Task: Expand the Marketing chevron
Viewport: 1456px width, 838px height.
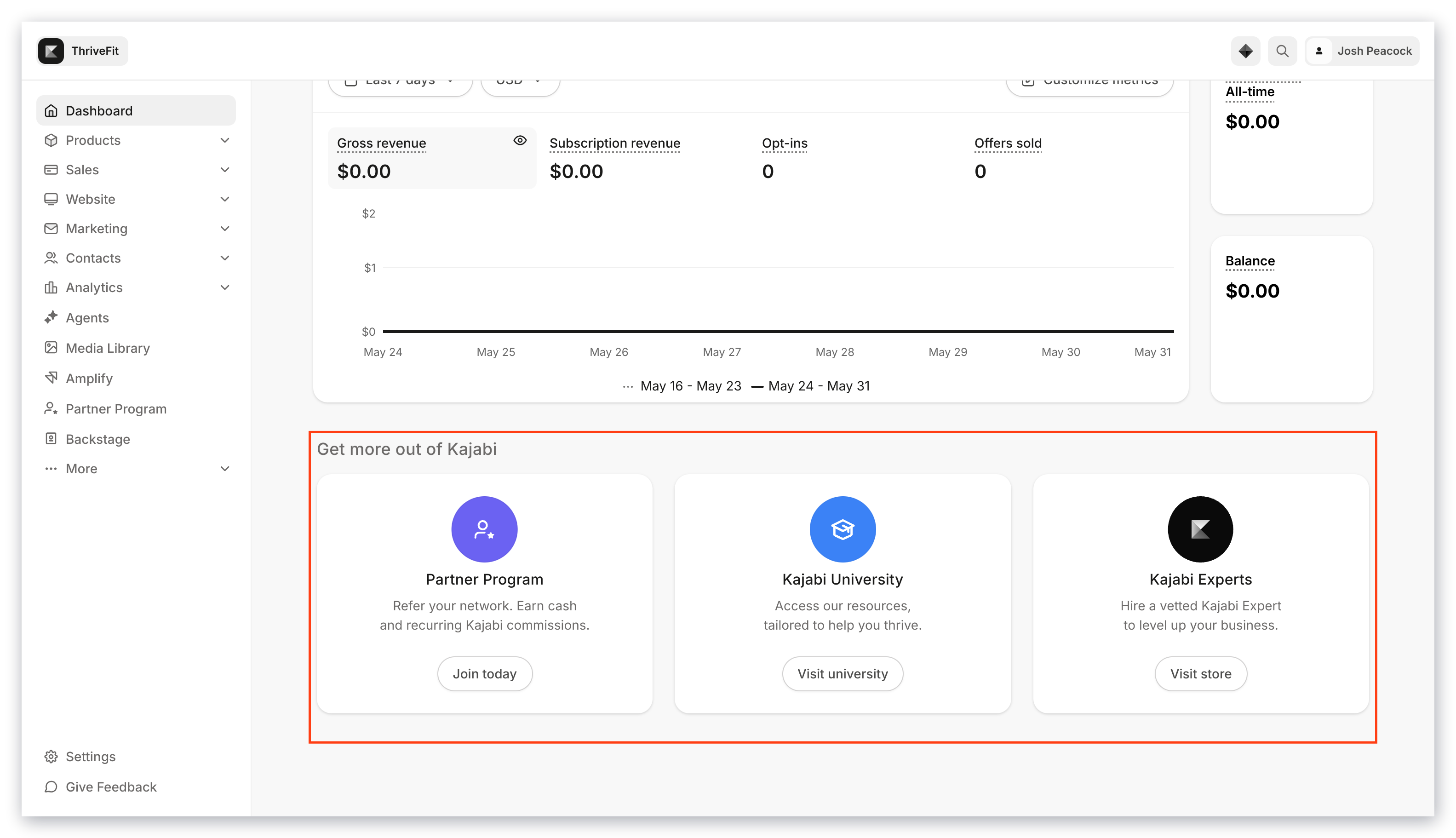Action: 225,229
